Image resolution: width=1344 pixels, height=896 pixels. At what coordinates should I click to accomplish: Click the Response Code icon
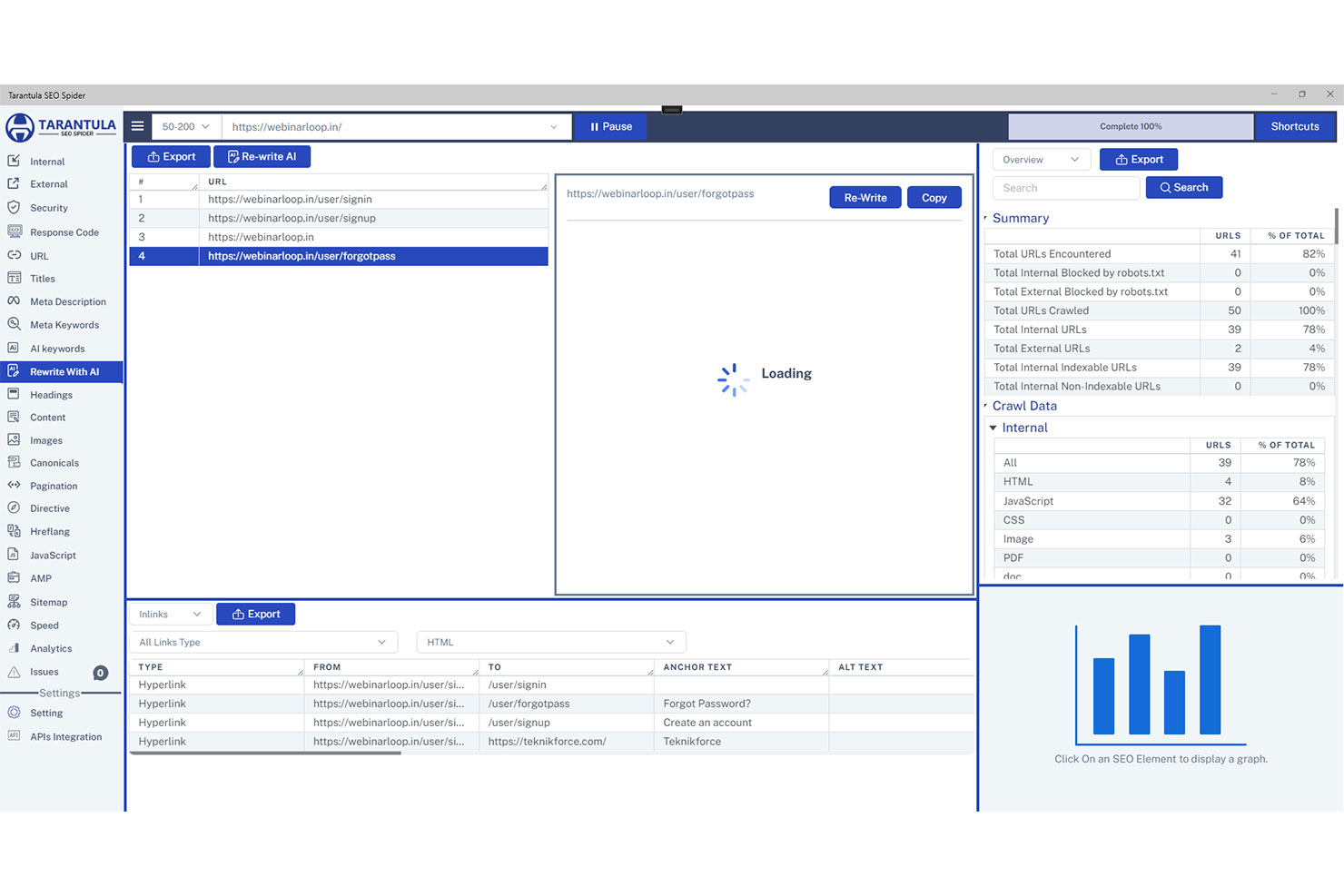pyautogui.click(x=14, y=231)
